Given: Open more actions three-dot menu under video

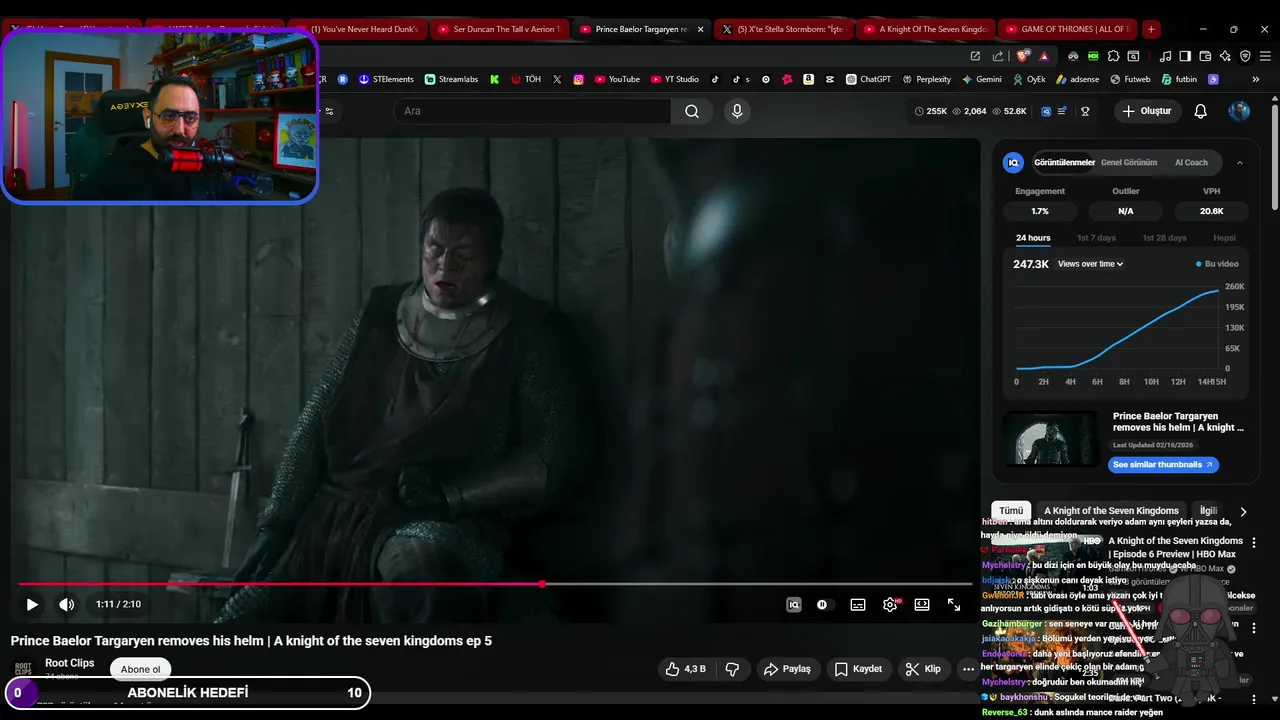Looking at the screenshot, I should click(968, 669).
